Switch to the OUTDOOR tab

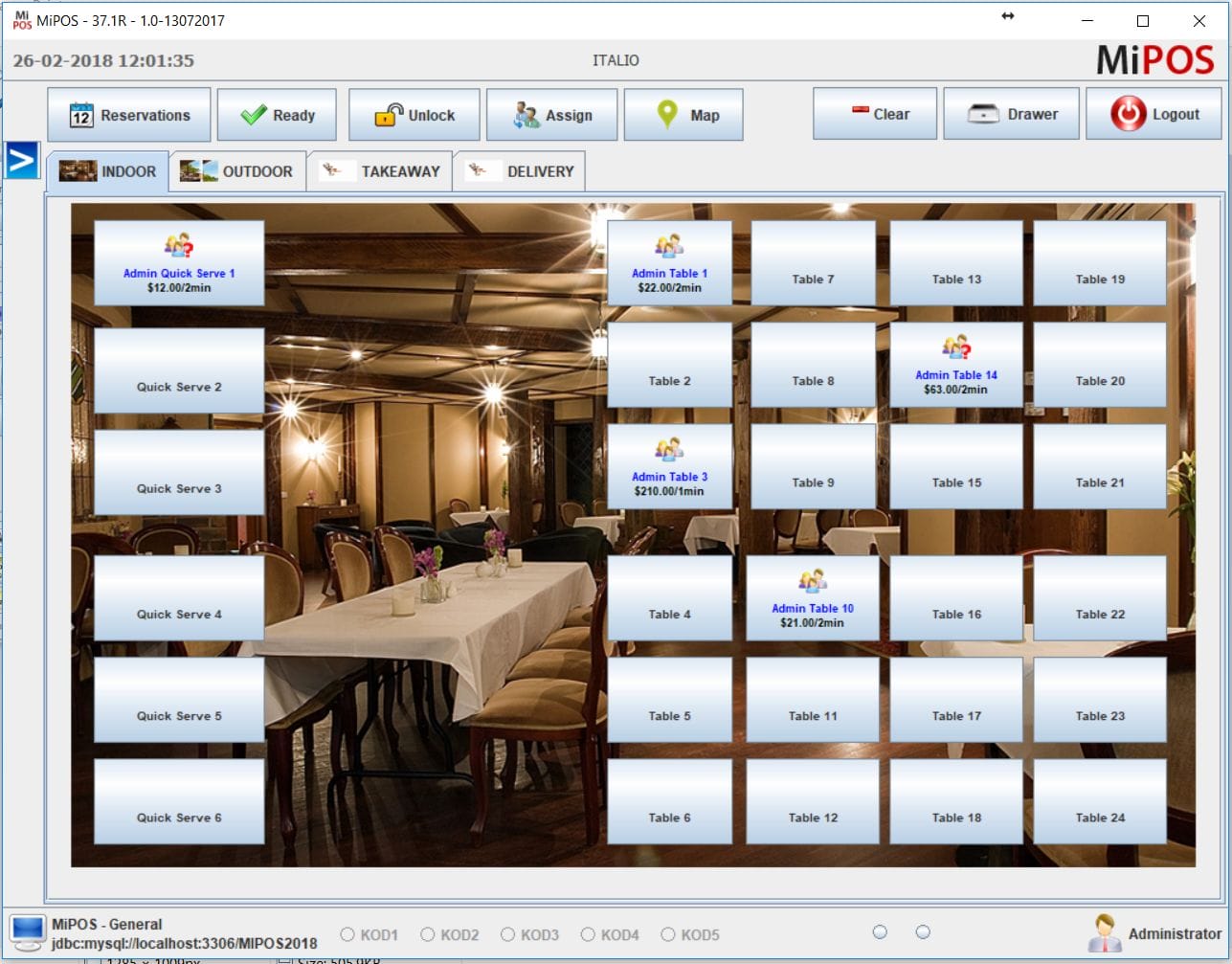point(237,171)
